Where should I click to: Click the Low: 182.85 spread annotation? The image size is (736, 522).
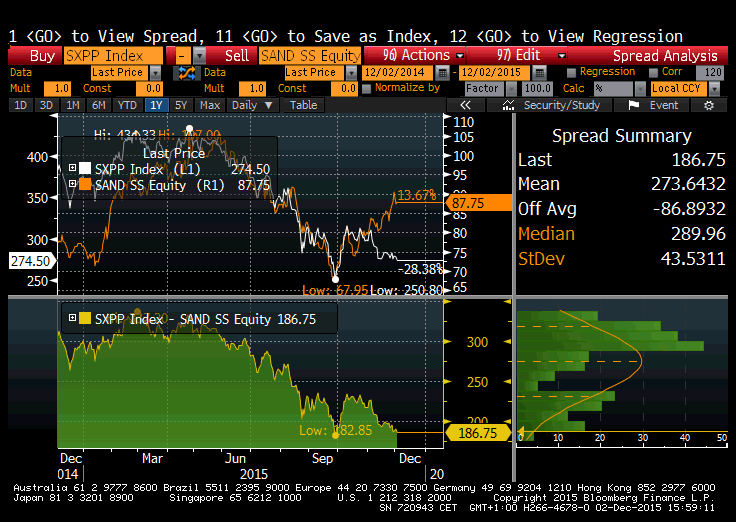click(x=336, y=430)
